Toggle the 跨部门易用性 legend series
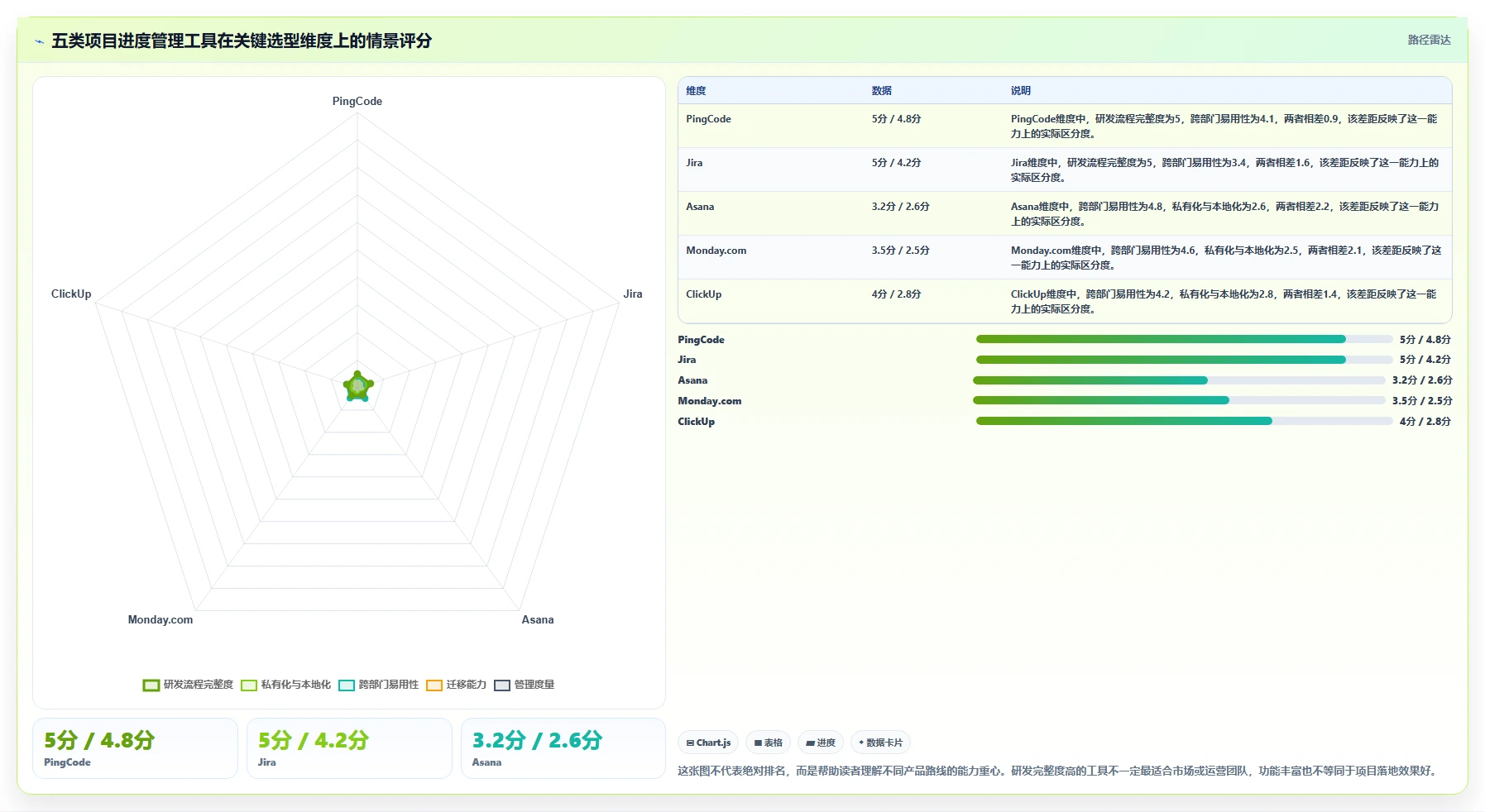 (x=379, y=685)
